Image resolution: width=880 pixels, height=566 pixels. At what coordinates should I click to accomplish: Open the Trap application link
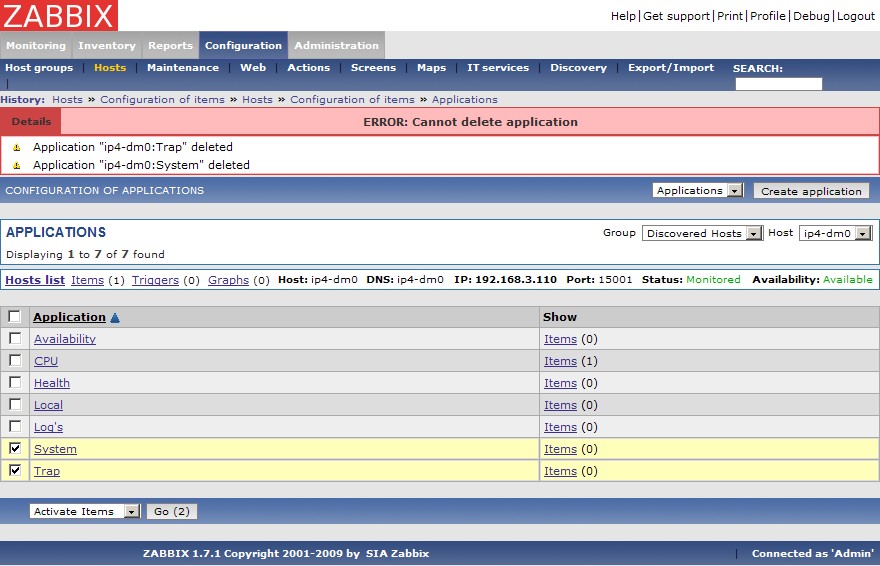point(47,471)
